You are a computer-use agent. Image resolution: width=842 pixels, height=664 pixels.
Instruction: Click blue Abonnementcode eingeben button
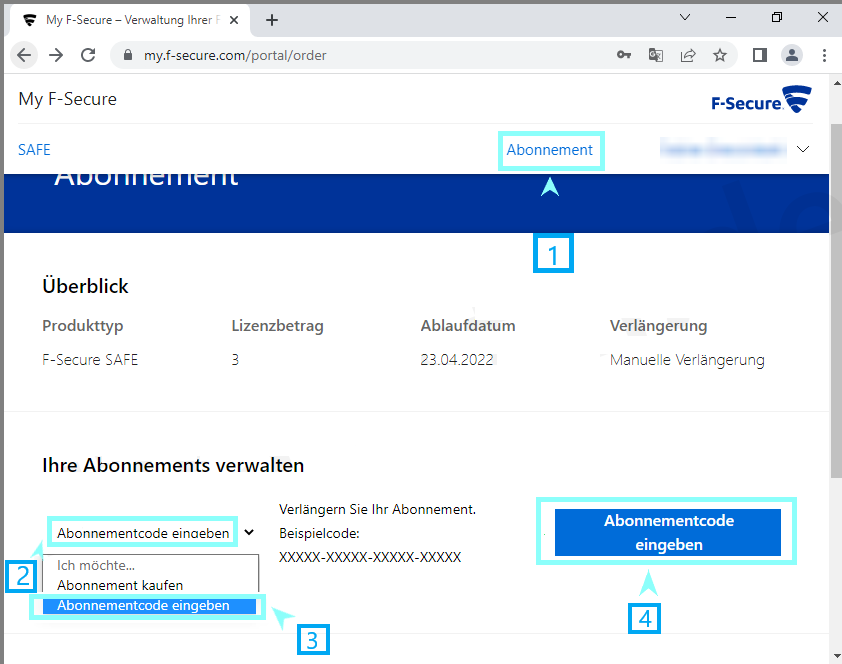[x=667, y=532]
